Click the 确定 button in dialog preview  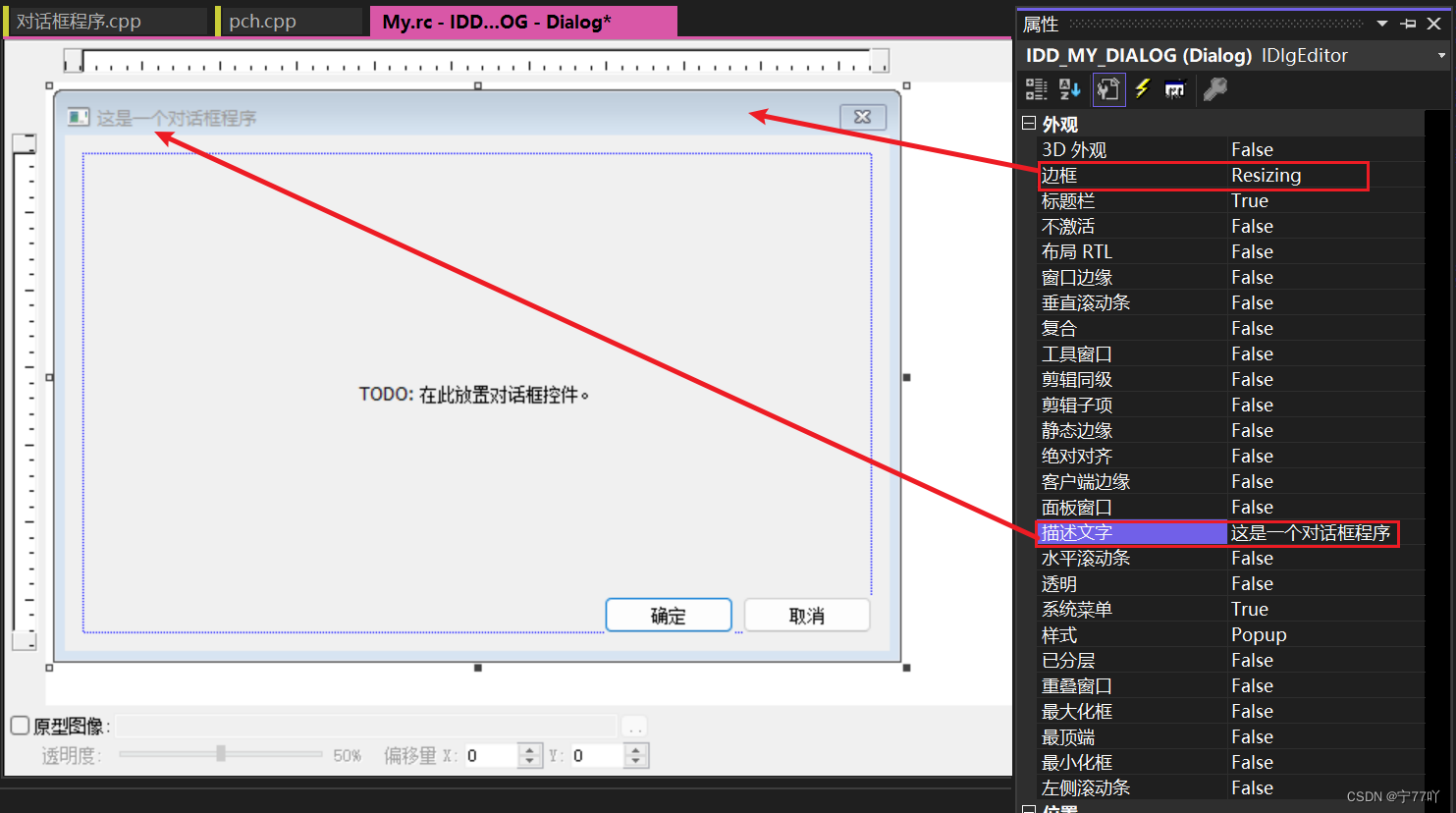point(669,616)
